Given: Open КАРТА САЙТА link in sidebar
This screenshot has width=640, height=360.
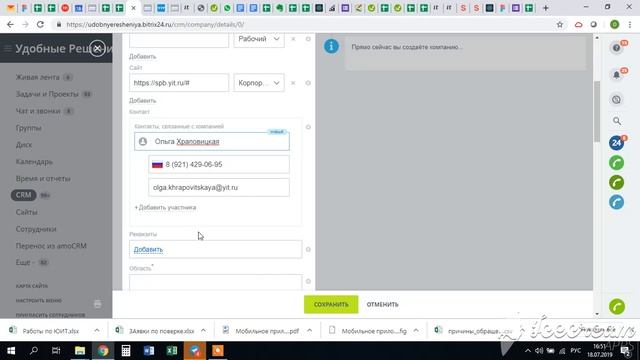Looking at the screenshot, I should point(32,286).
